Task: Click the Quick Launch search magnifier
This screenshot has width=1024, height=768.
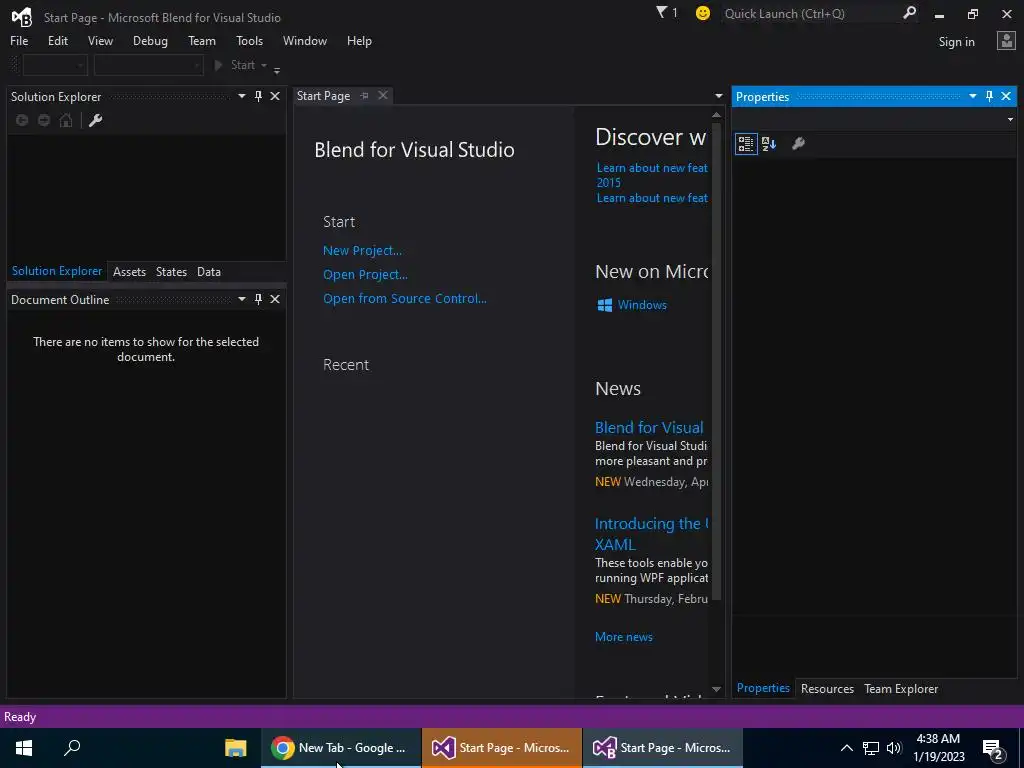Action: point(909,13)
